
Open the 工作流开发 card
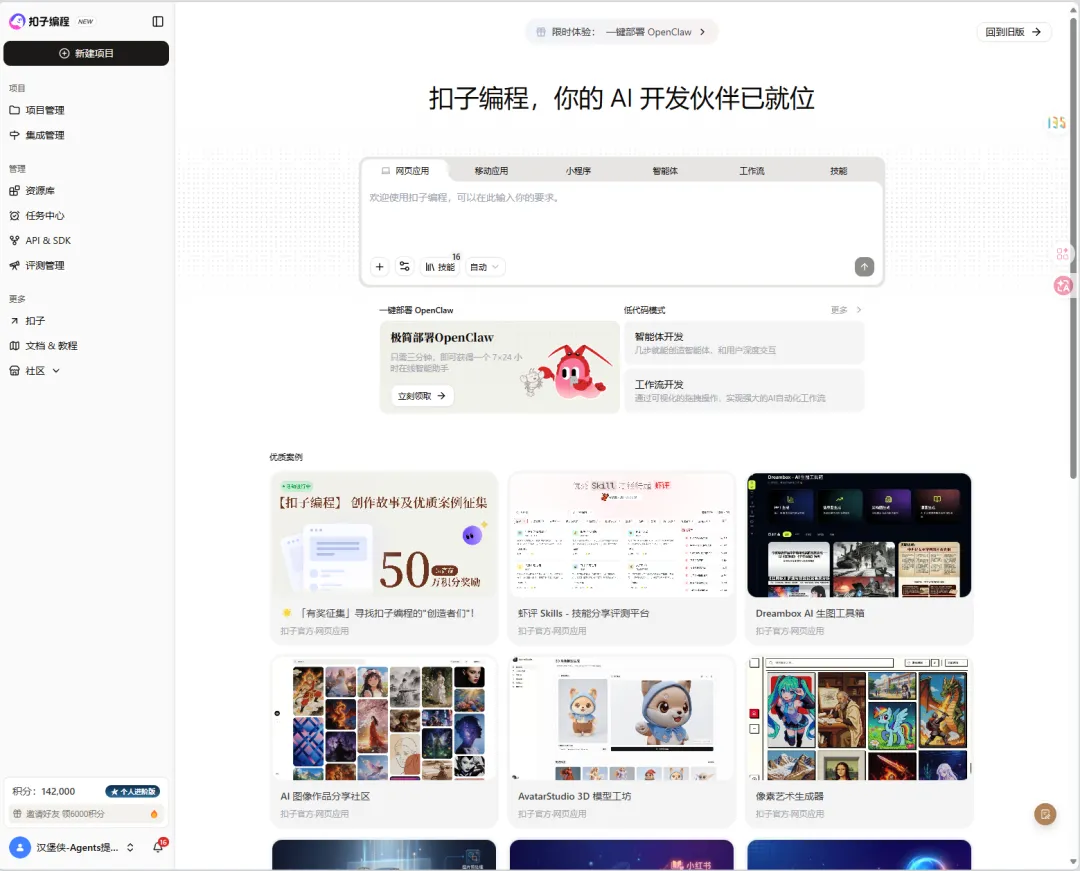[744, 390]
